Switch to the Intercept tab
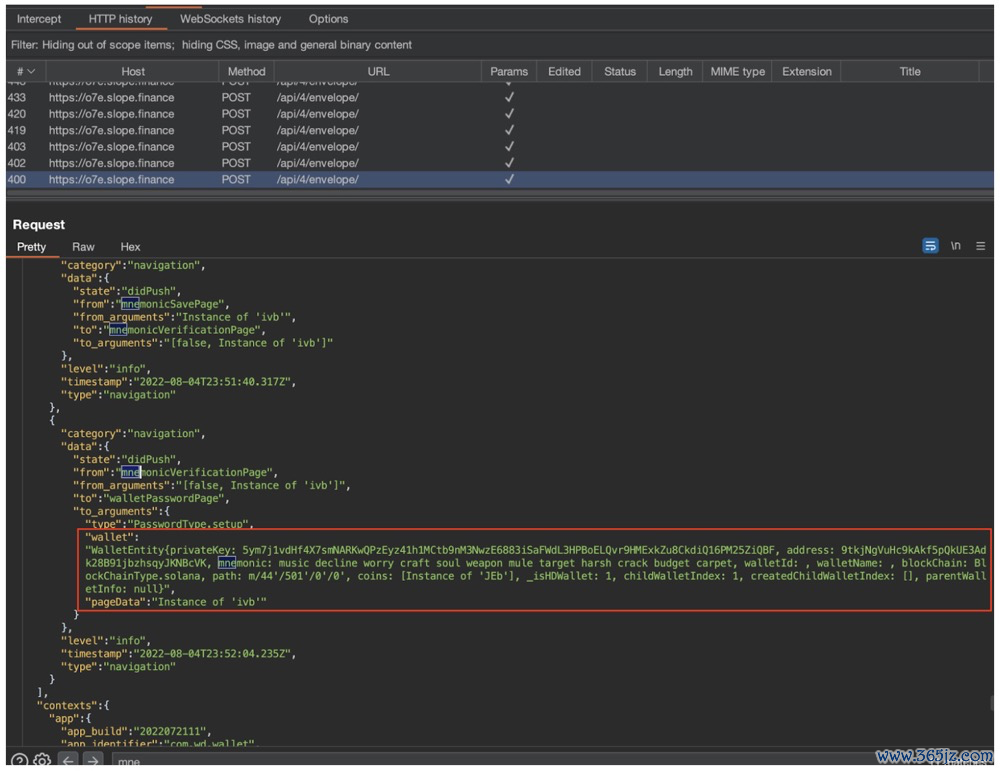The width and height of the screenshot is (1000, 771). coord(39,19)
